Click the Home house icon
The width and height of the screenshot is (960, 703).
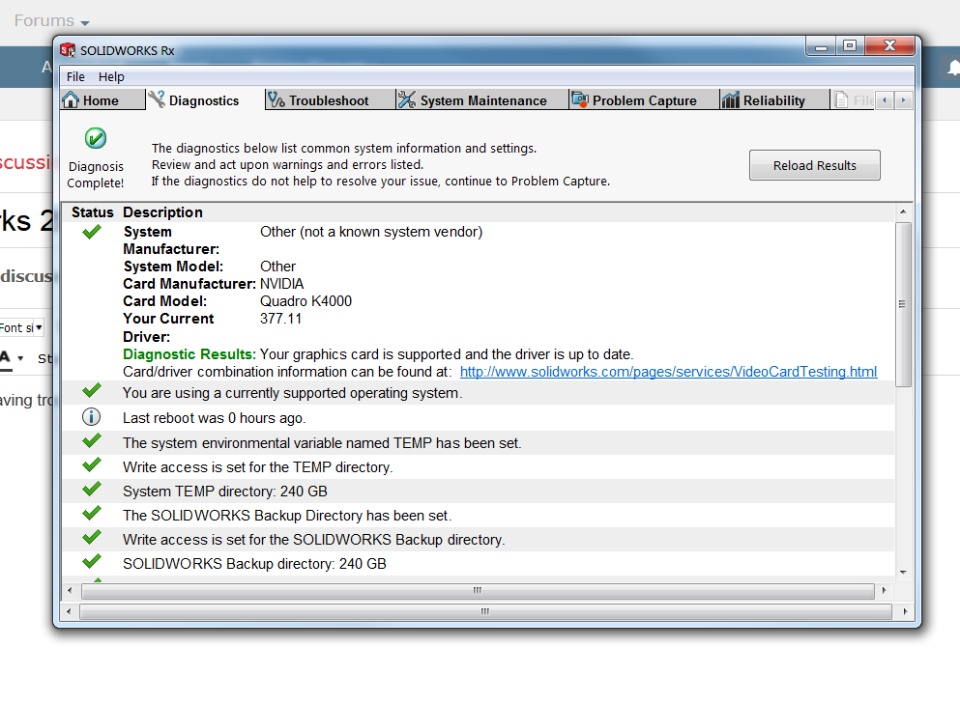71,100
